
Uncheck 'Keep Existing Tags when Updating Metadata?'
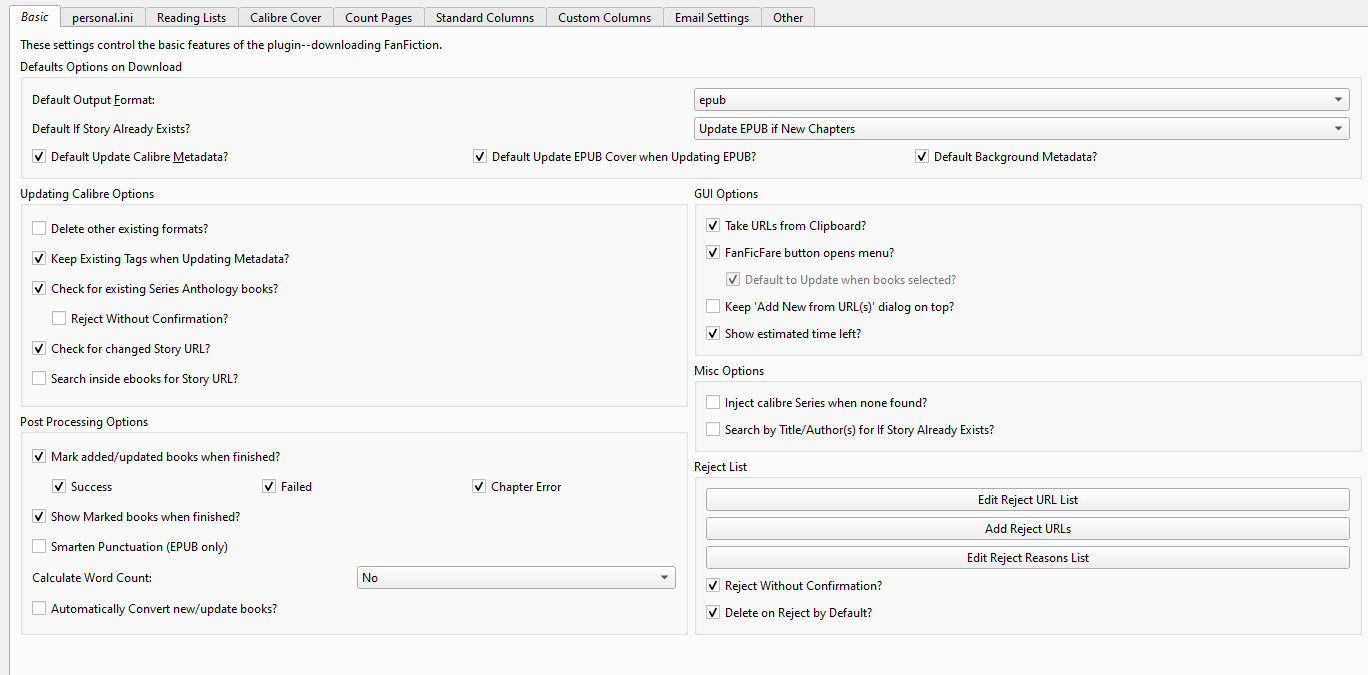point(40,259)
